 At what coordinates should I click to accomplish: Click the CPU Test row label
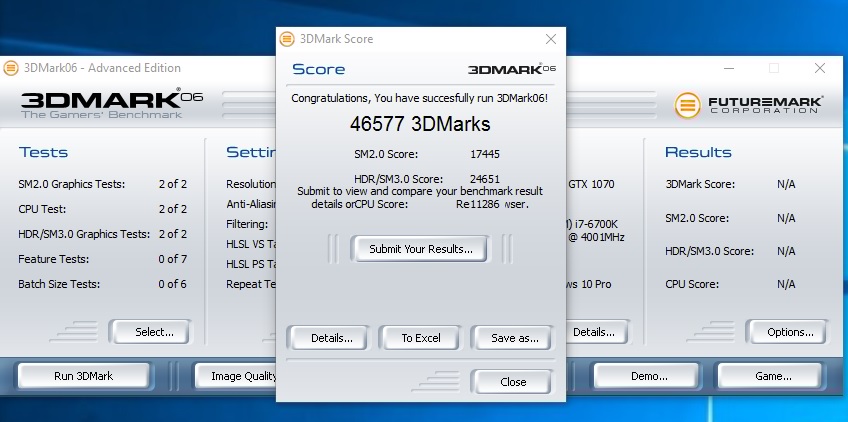(x=42, y=209)
